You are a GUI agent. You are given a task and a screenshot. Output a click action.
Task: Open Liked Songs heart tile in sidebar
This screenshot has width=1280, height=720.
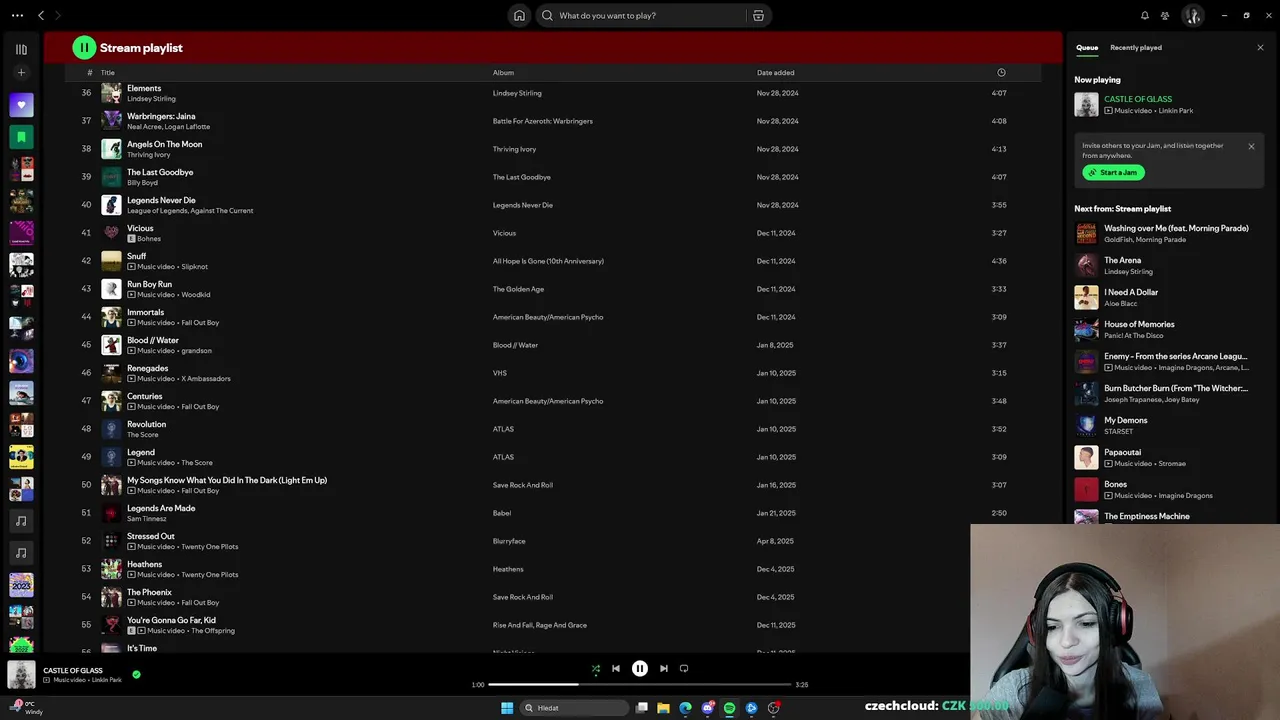[x=21, y=105]
